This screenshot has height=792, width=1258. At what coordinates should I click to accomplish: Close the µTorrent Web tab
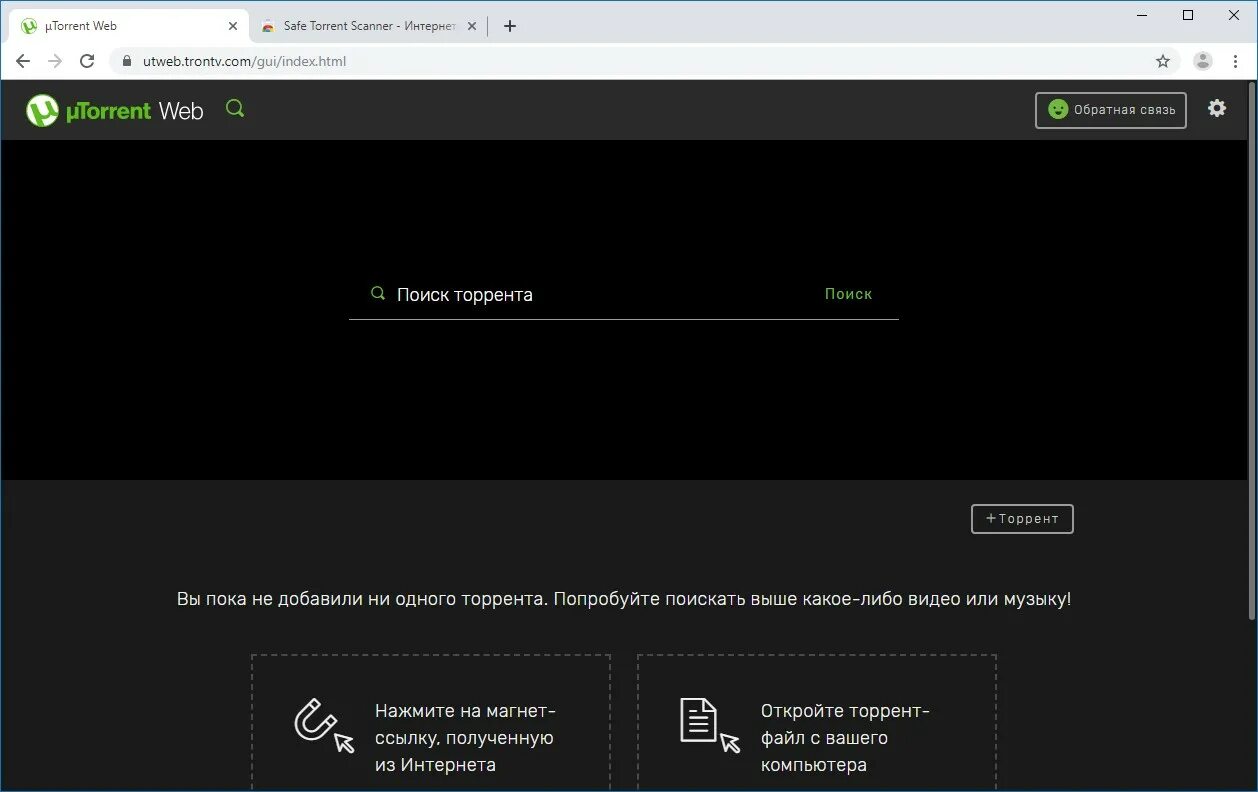tap(233, 26)
